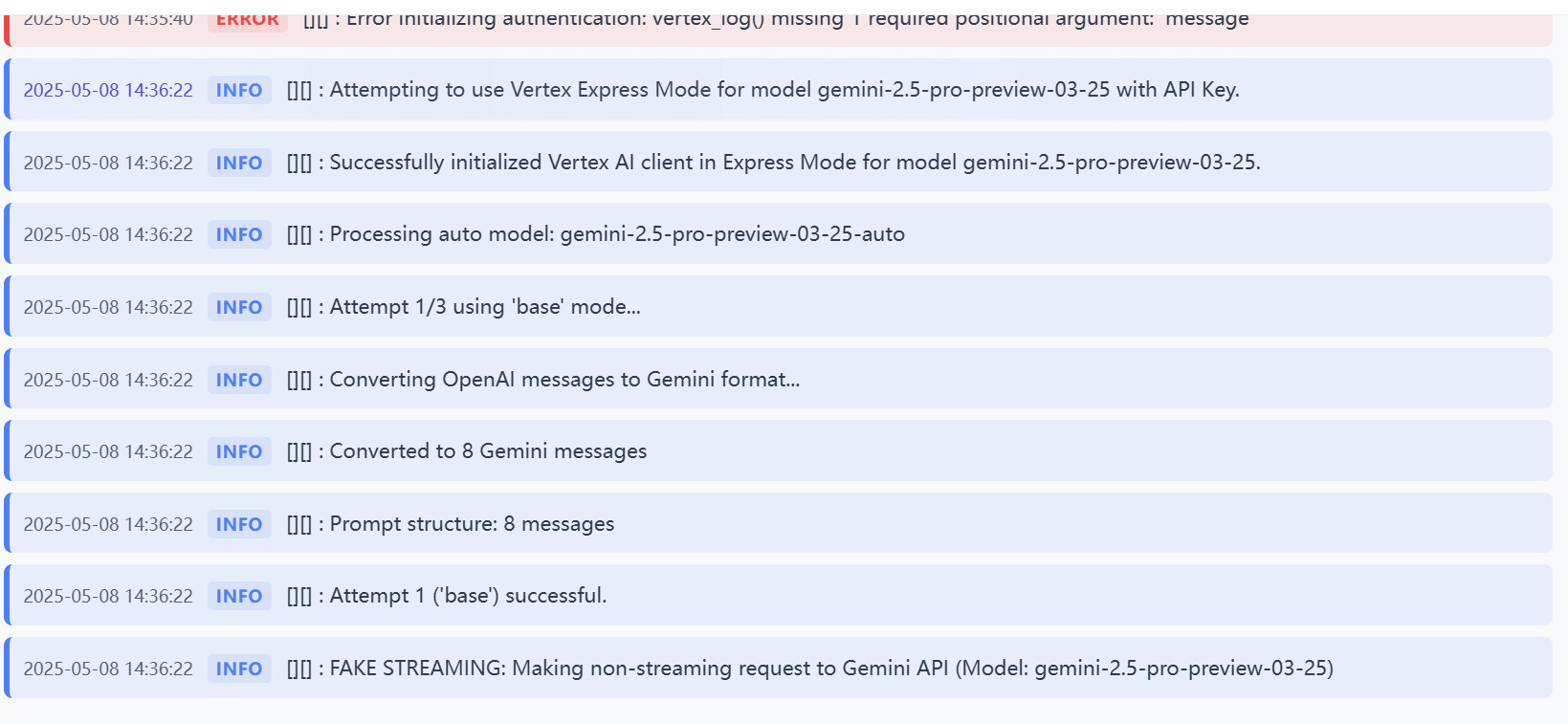1568x724 pixels.
Task: Select the 'Processing auto model' log message
Action: click(595, 234)
